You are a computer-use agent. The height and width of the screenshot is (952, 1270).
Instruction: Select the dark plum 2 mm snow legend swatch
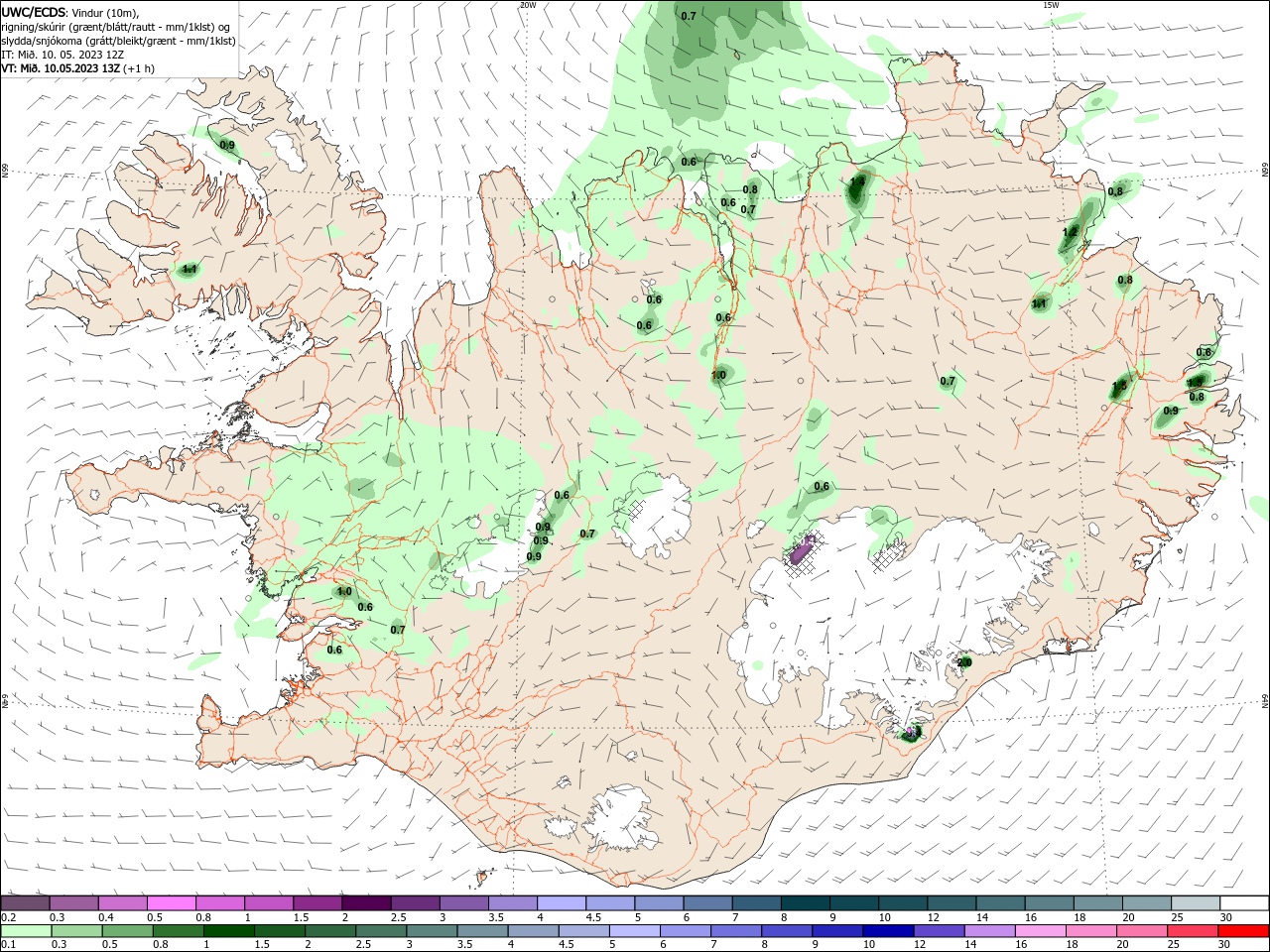point(366,903)
